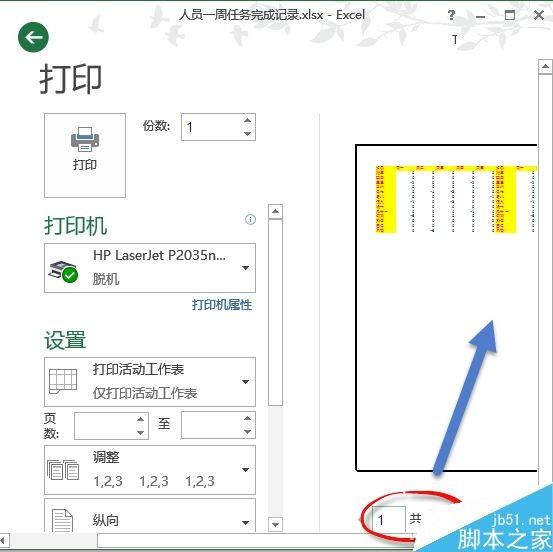Expand the Print Active Sheets dropdown
553x552 pixels.
coord(150,382)
